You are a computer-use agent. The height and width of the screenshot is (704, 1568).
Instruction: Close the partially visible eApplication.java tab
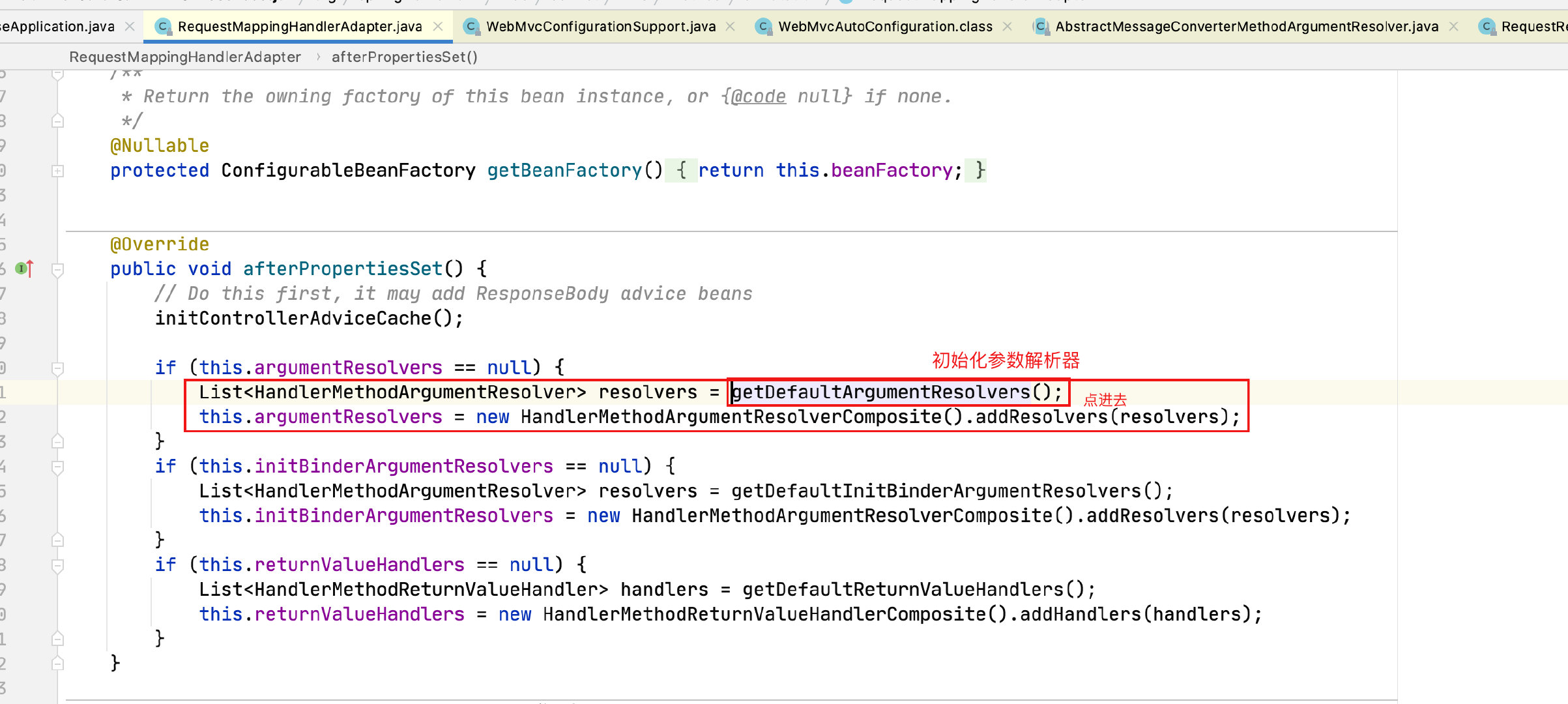130,26
